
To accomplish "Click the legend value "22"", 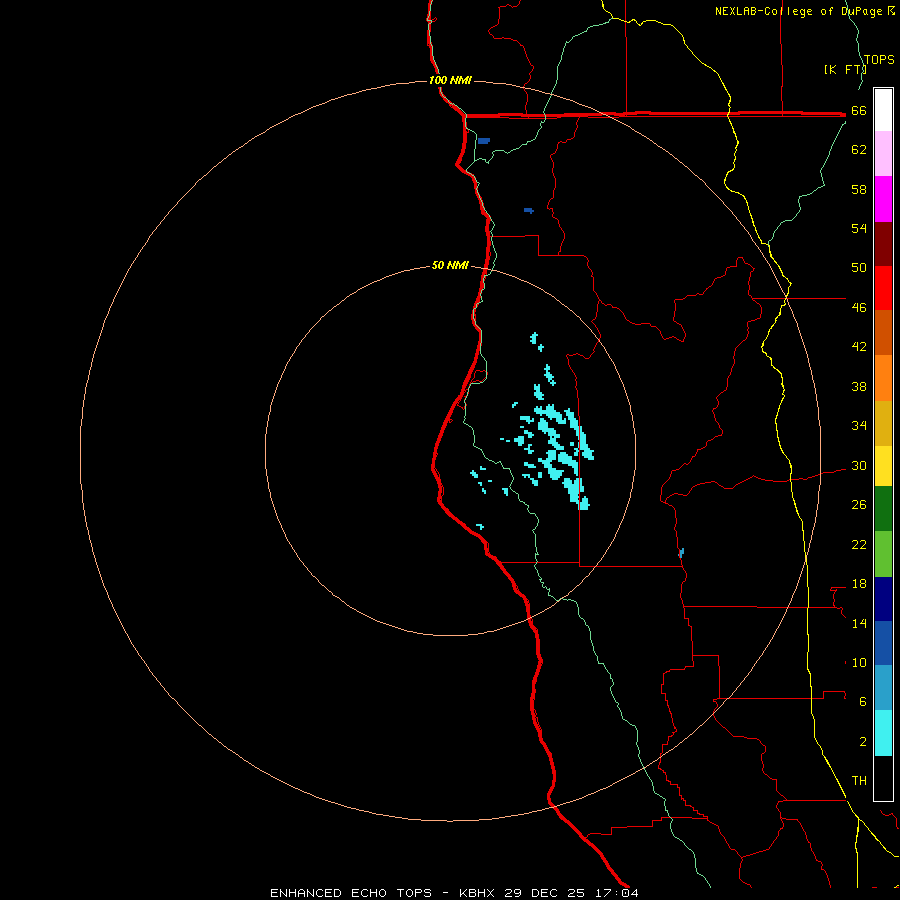I will click(x=859, y=544).
